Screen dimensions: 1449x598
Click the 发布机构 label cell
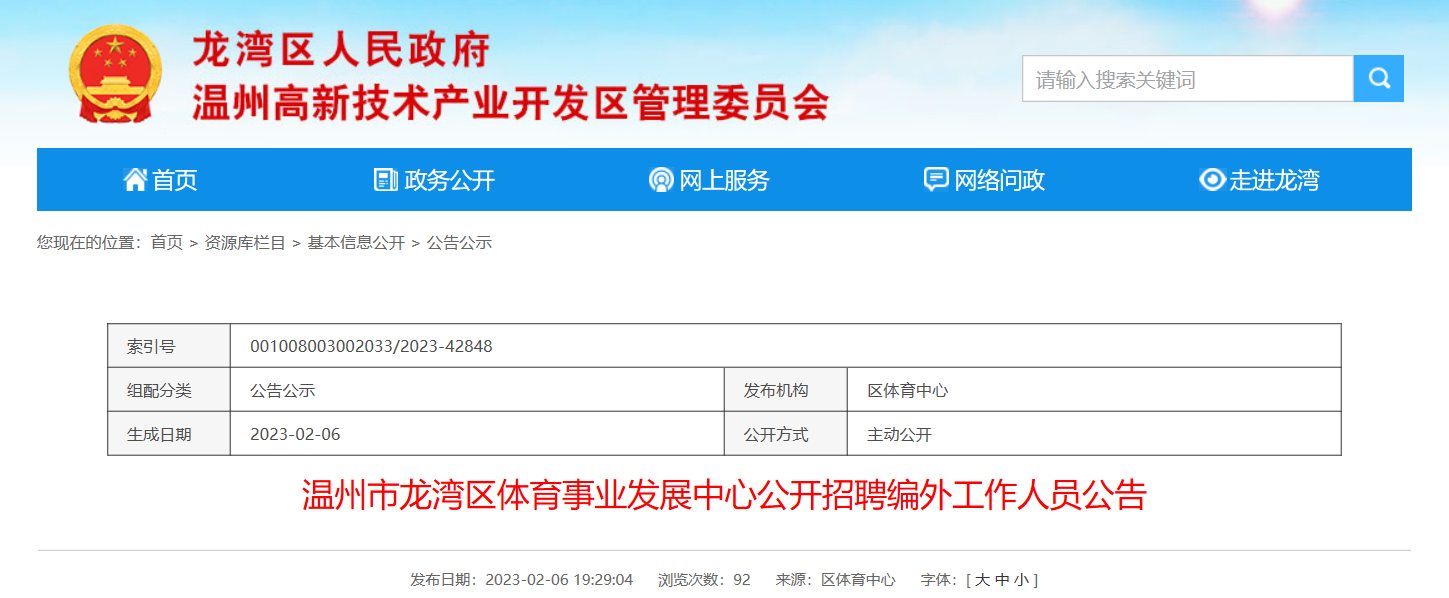tap(786, 390)
